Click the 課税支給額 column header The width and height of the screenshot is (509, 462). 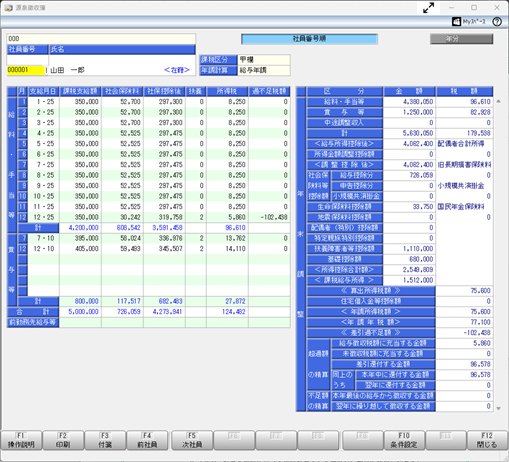(x=80, y=91)
